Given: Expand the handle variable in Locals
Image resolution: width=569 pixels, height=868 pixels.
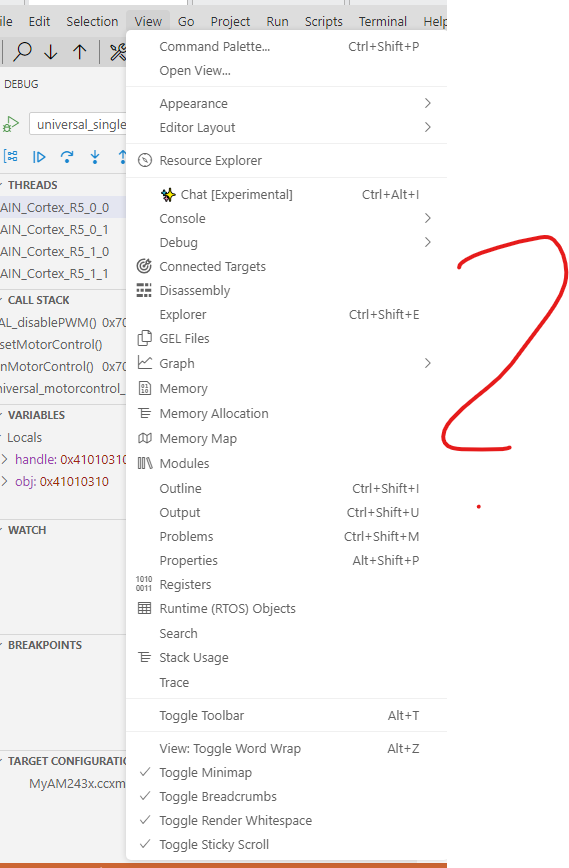Looking at the screenshot, I should [x=4, y=459].
